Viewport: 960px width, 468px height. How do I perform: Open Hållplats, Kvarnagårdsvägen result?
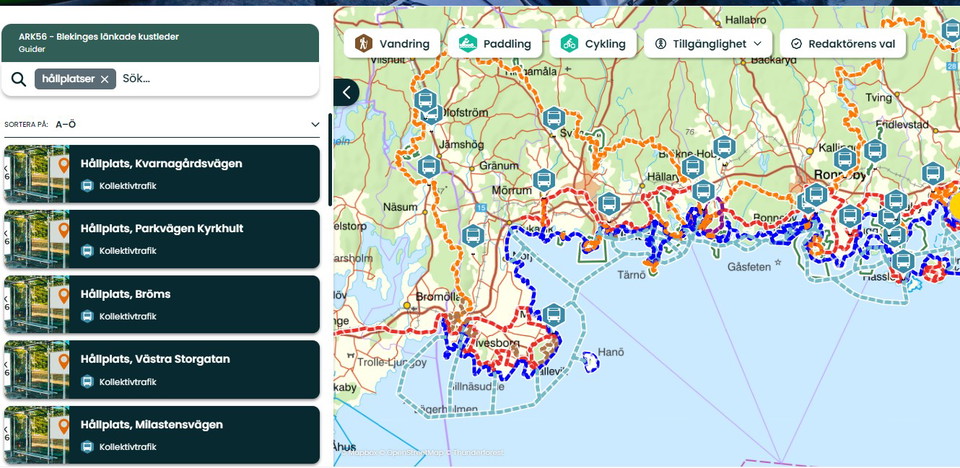pos(162,174)
